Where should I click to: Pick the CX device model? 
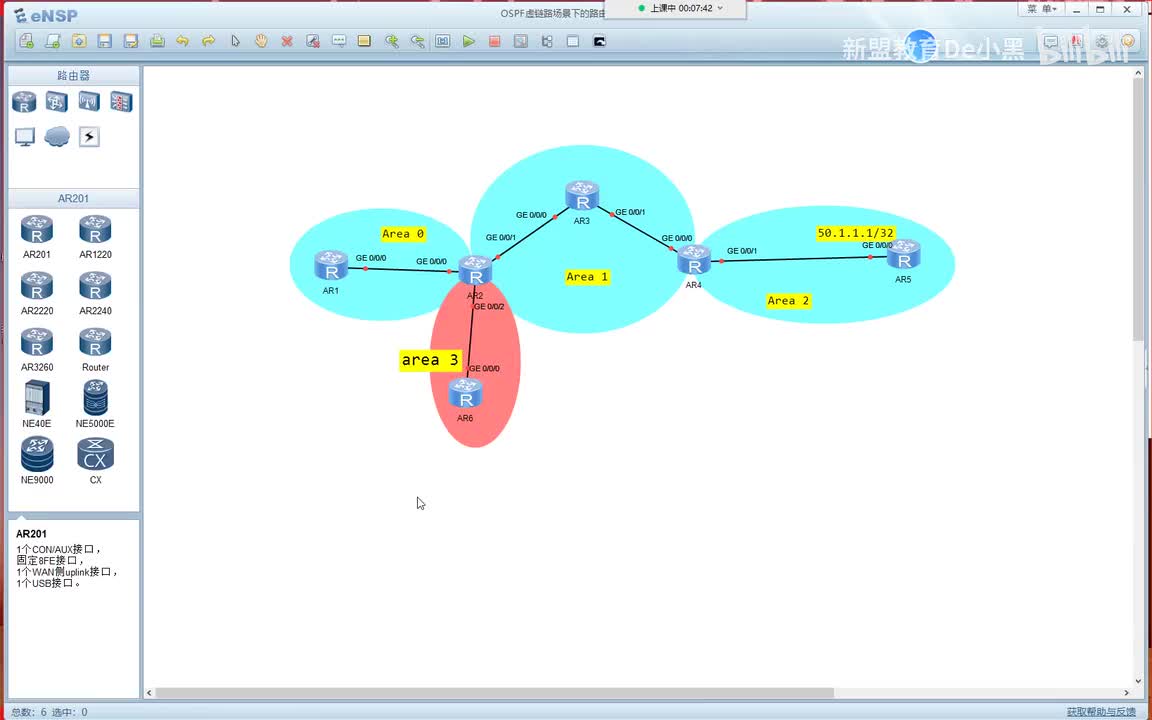pyautogui.click(x=96, y=461)
